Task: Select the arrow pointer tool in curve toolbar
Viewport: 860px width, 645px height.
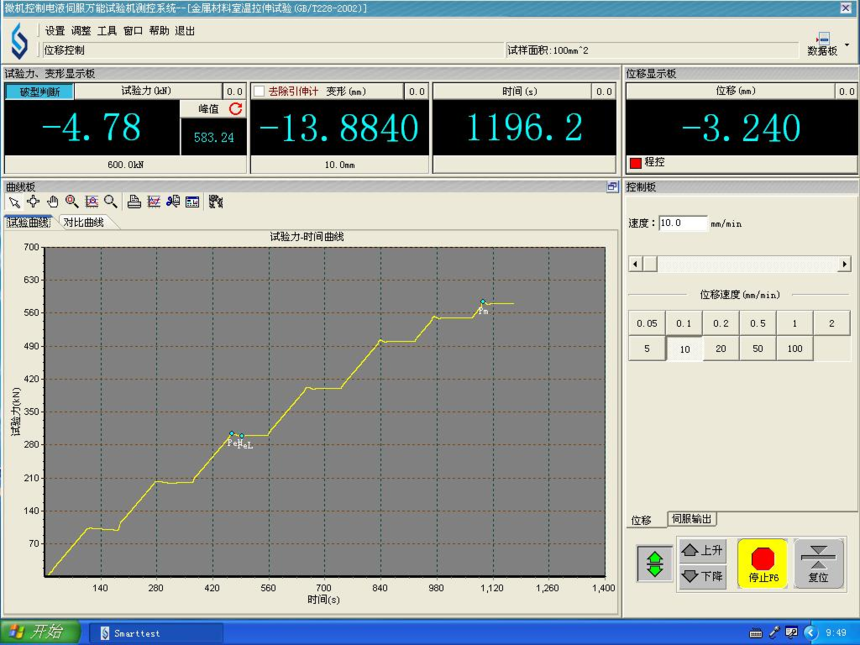Action: click(14, 202)
